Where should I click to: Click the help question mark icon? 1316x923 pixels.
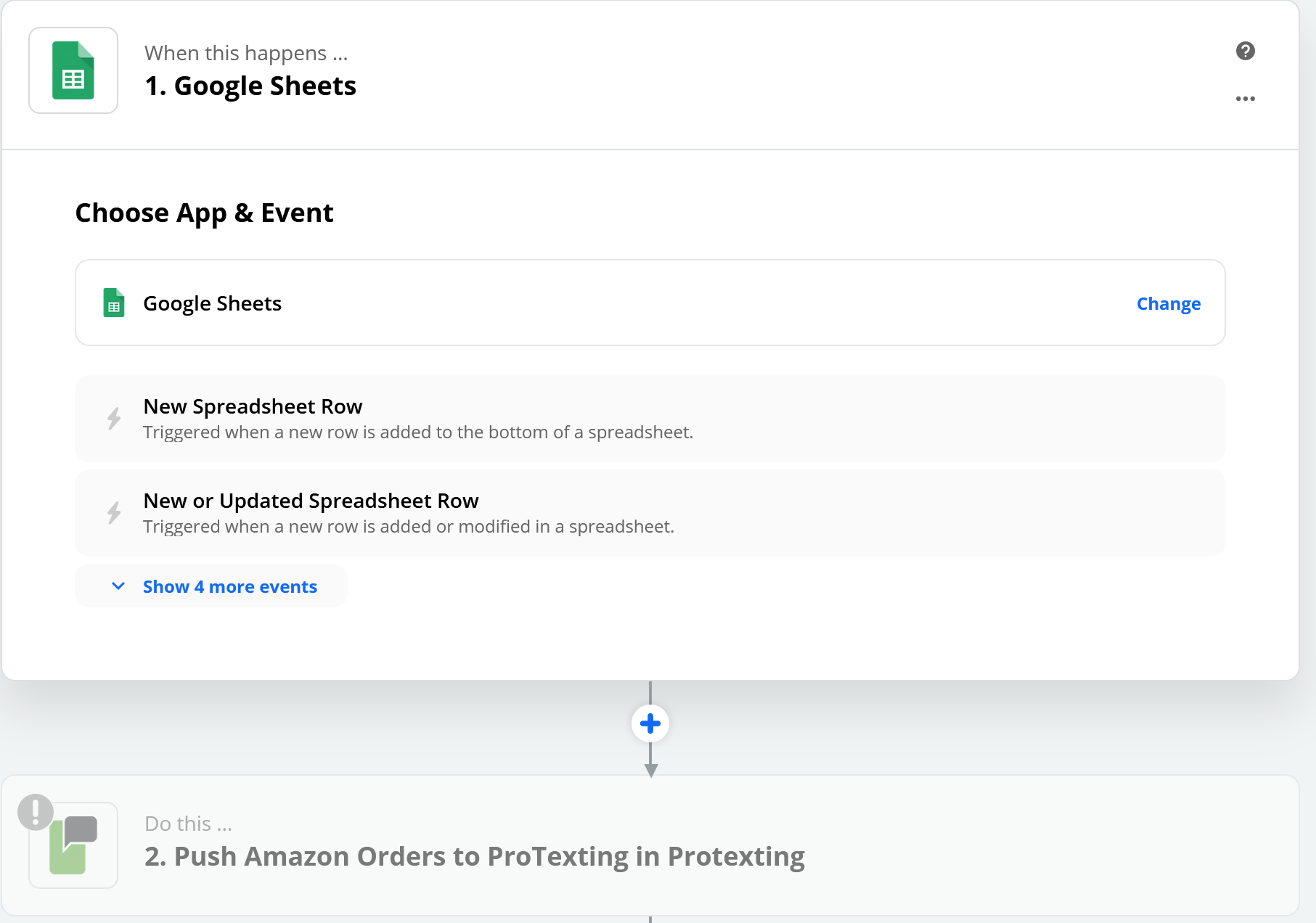coord(1246,51)
